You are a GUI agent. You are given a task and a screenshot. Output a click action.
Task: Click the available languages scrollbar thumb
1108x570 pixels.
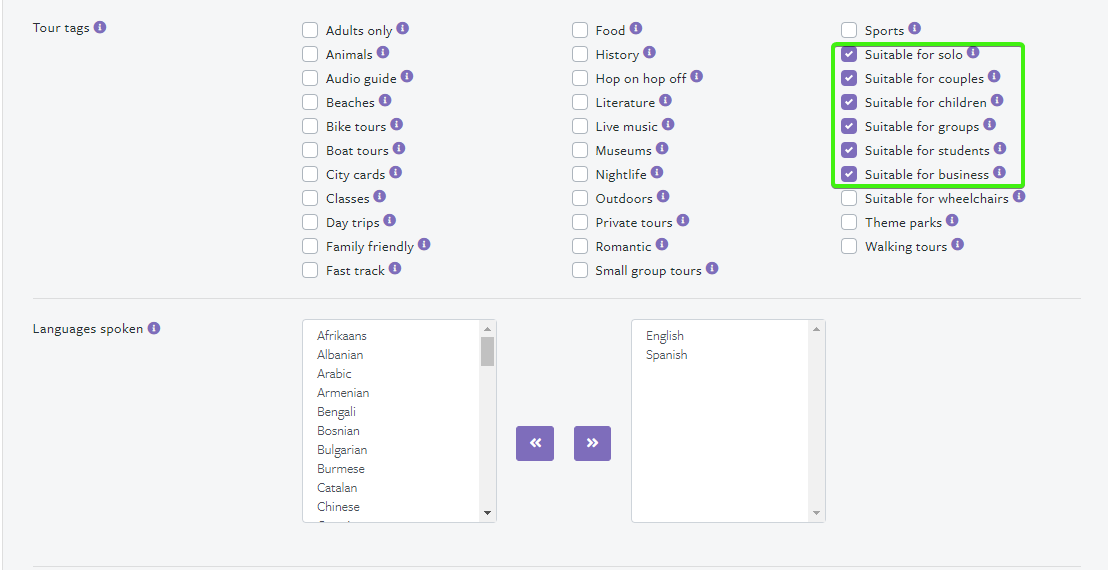(488, 351)
